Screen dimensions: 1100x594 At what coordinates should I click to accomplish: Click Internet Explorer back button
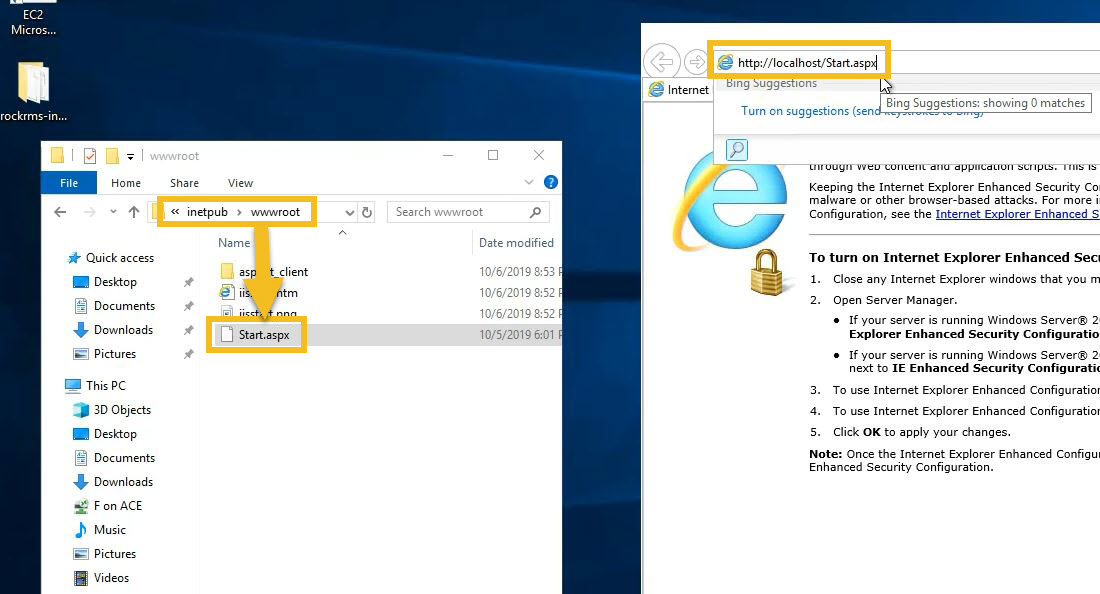tap(662, 62)
